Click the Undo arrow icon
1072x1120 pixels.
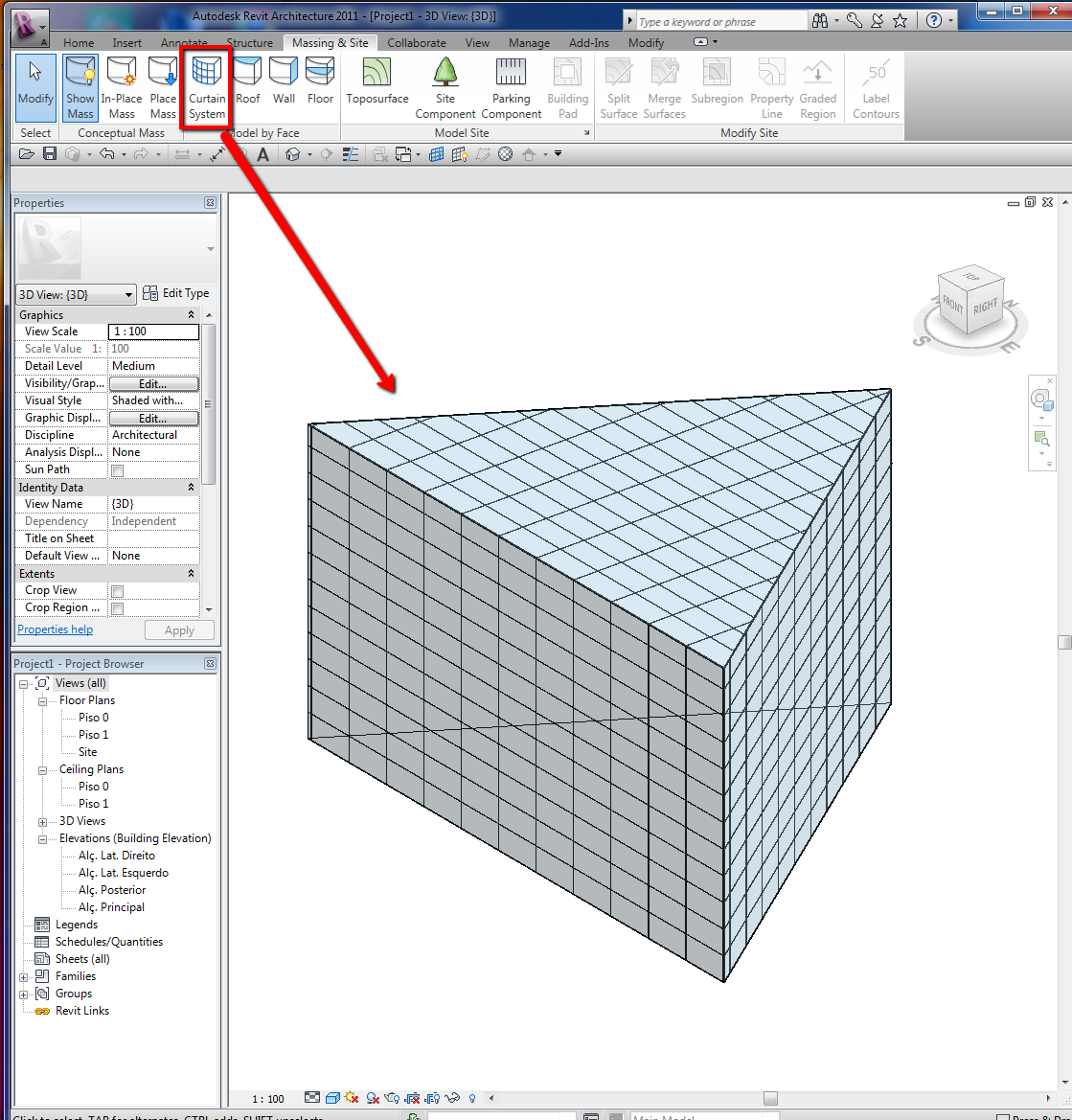point(107,153)
